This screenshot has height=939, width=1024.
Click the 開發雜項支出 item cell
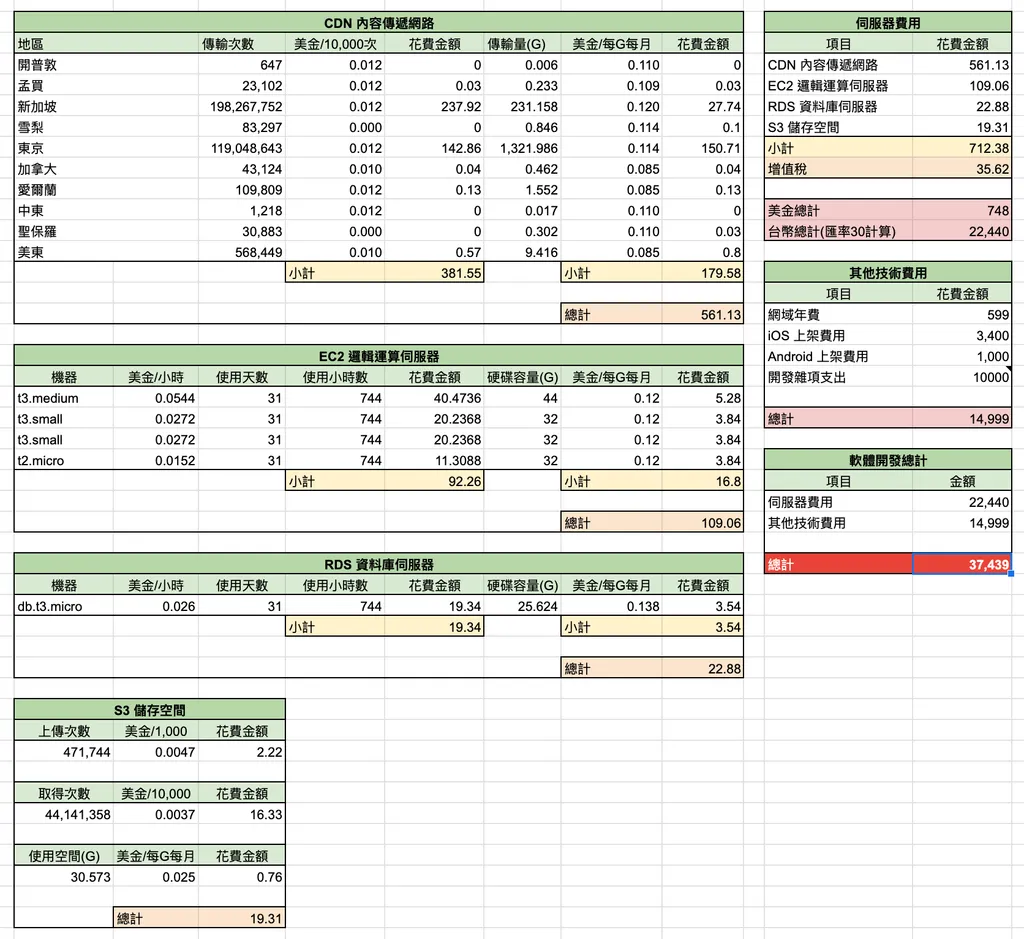[x=839, y=377]
